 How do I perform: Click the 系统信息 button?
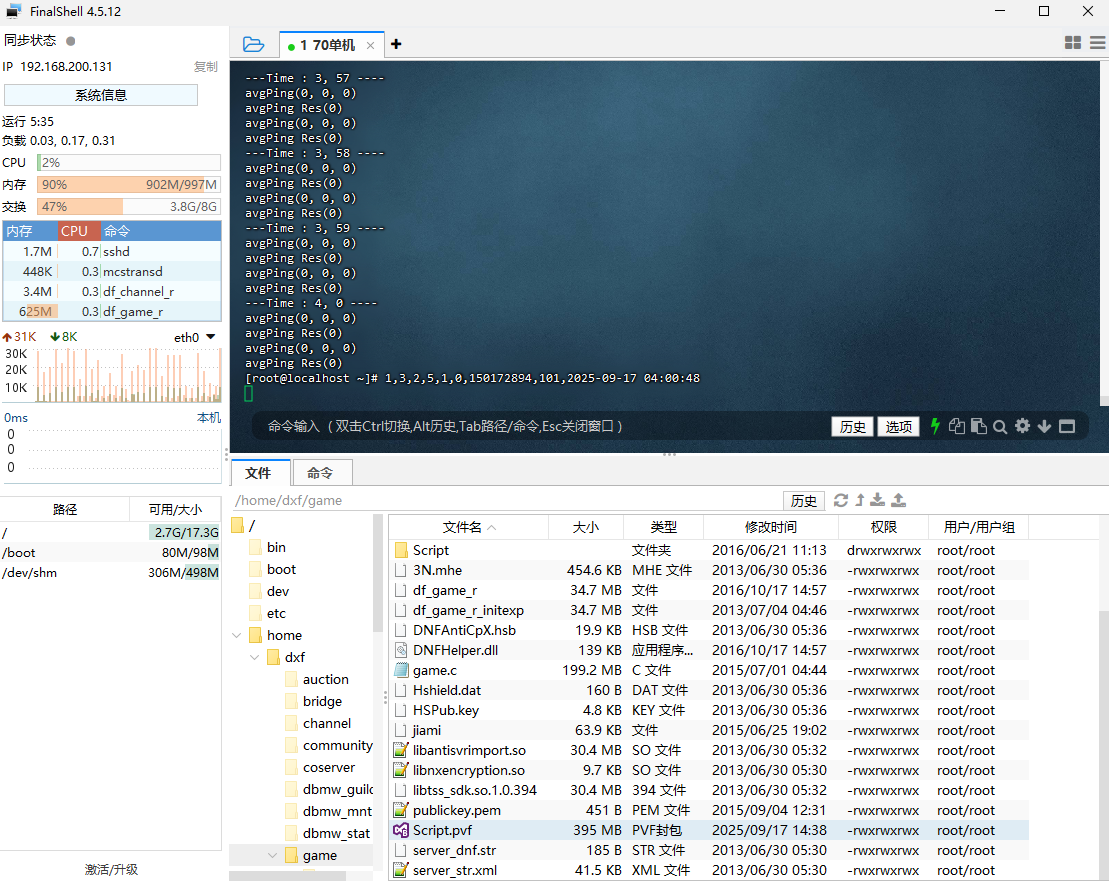click(101, 95)
